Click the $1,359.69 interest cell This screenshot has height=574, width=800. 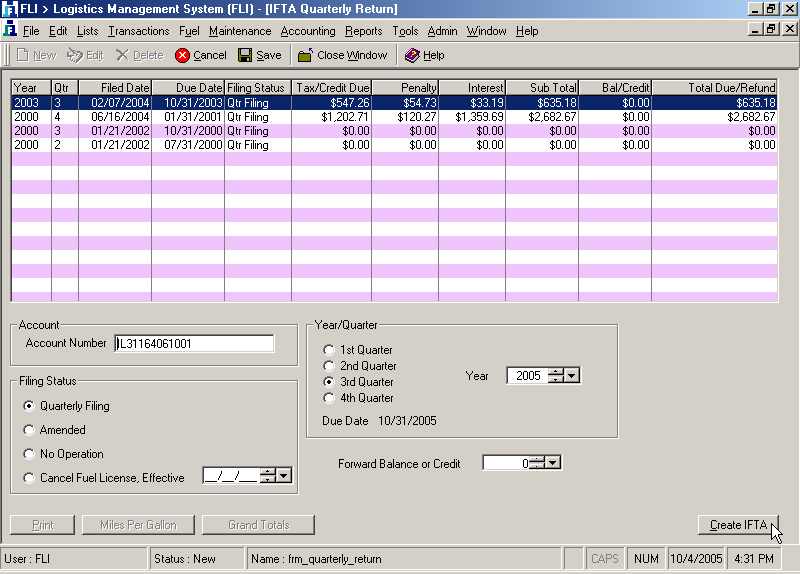472,117
